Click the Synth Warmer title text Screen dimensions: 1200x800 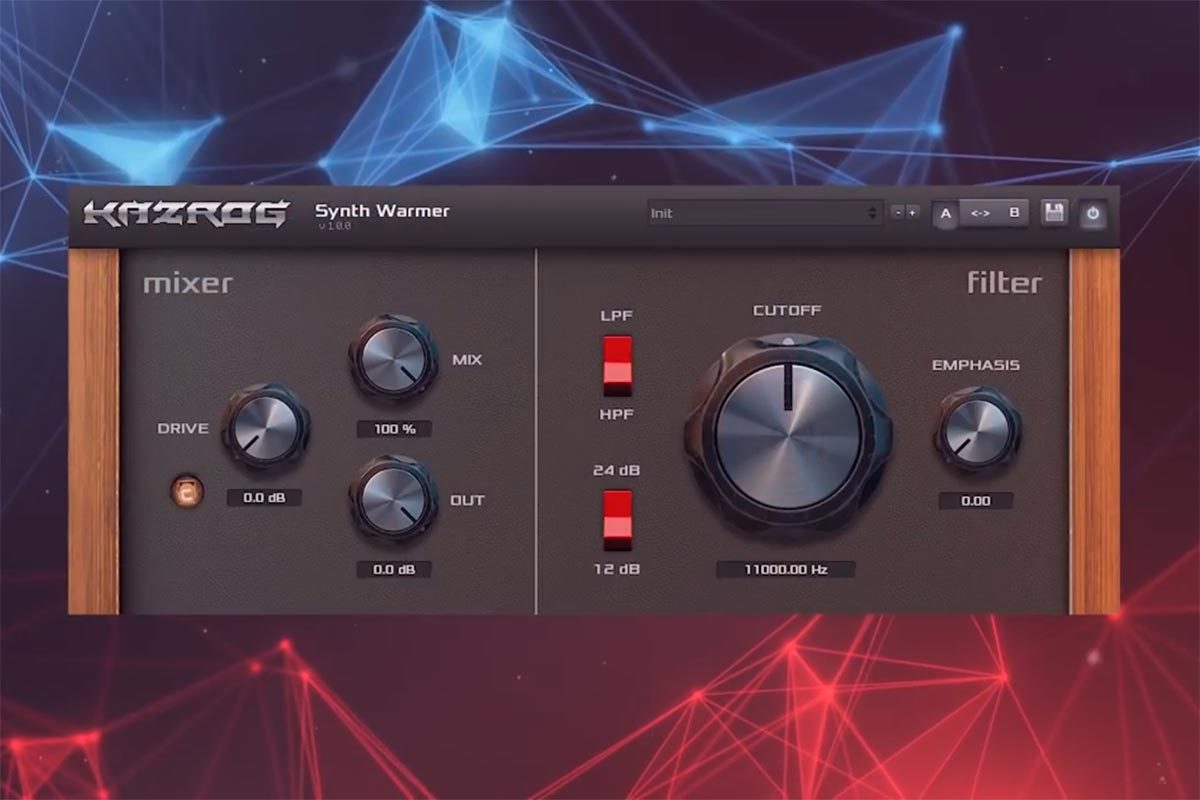(x=382, y=211)
